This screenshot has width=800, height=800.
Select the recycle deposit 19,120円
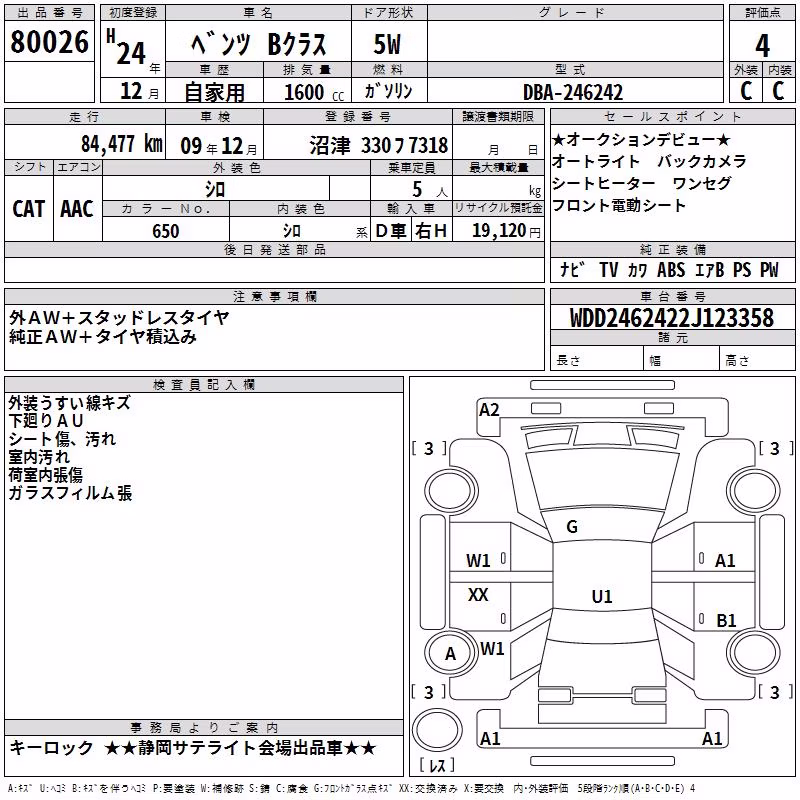[x=507, y=231]
